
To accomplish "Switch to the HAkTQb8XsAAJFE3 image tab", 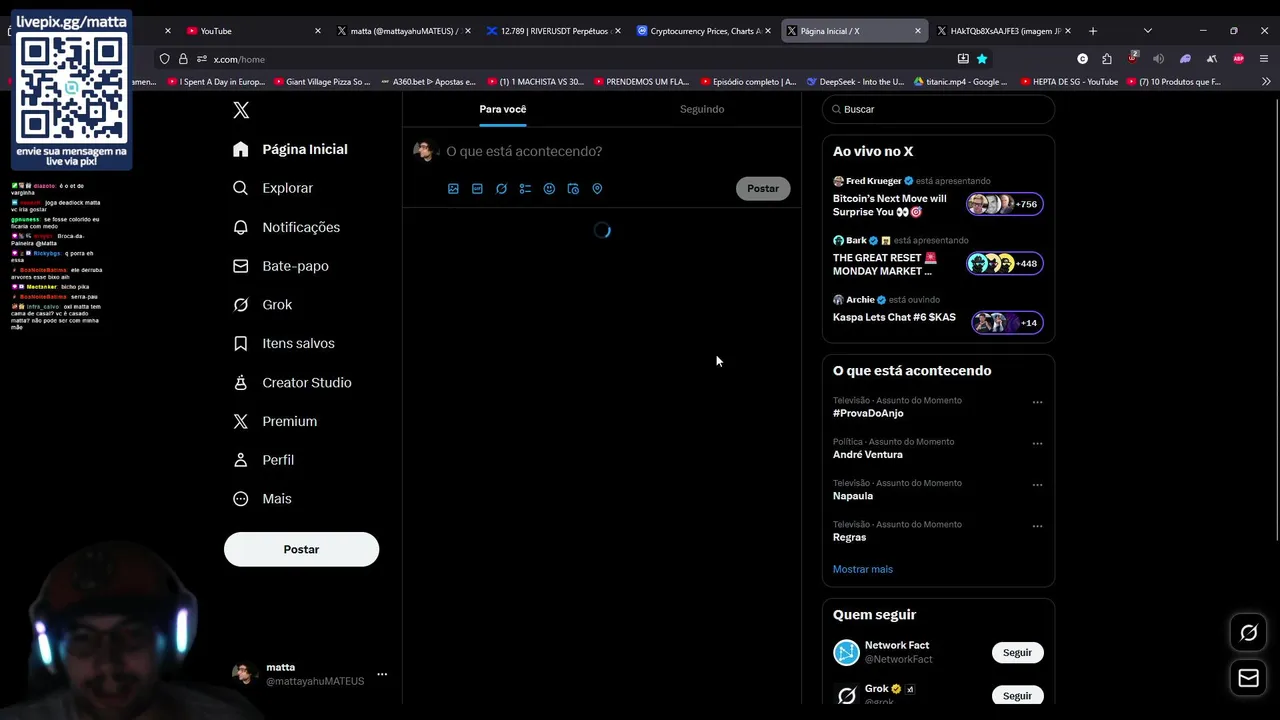I will click(1003, 31).
